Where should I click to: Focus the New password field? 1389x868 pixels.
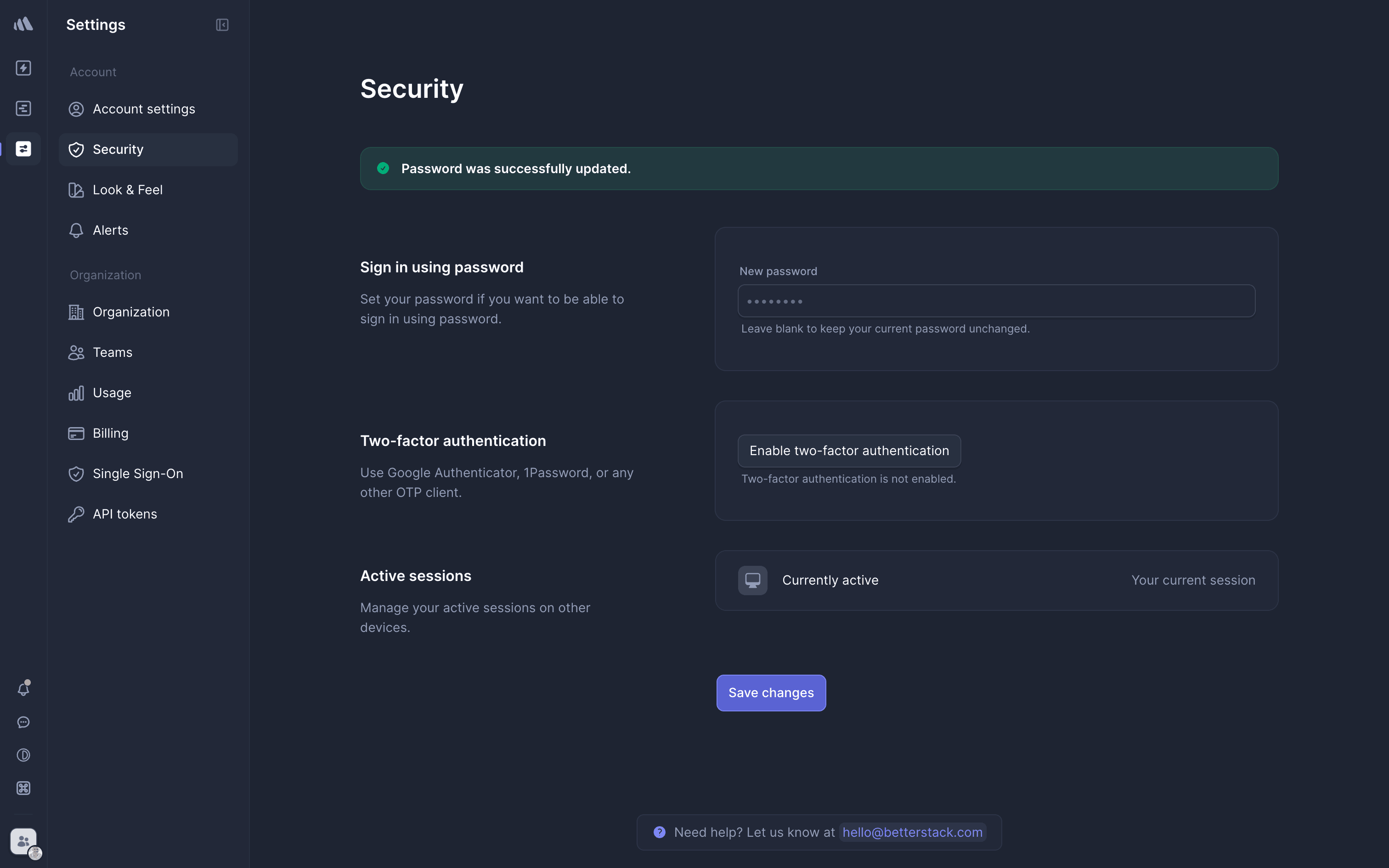[x=996, y=301]
